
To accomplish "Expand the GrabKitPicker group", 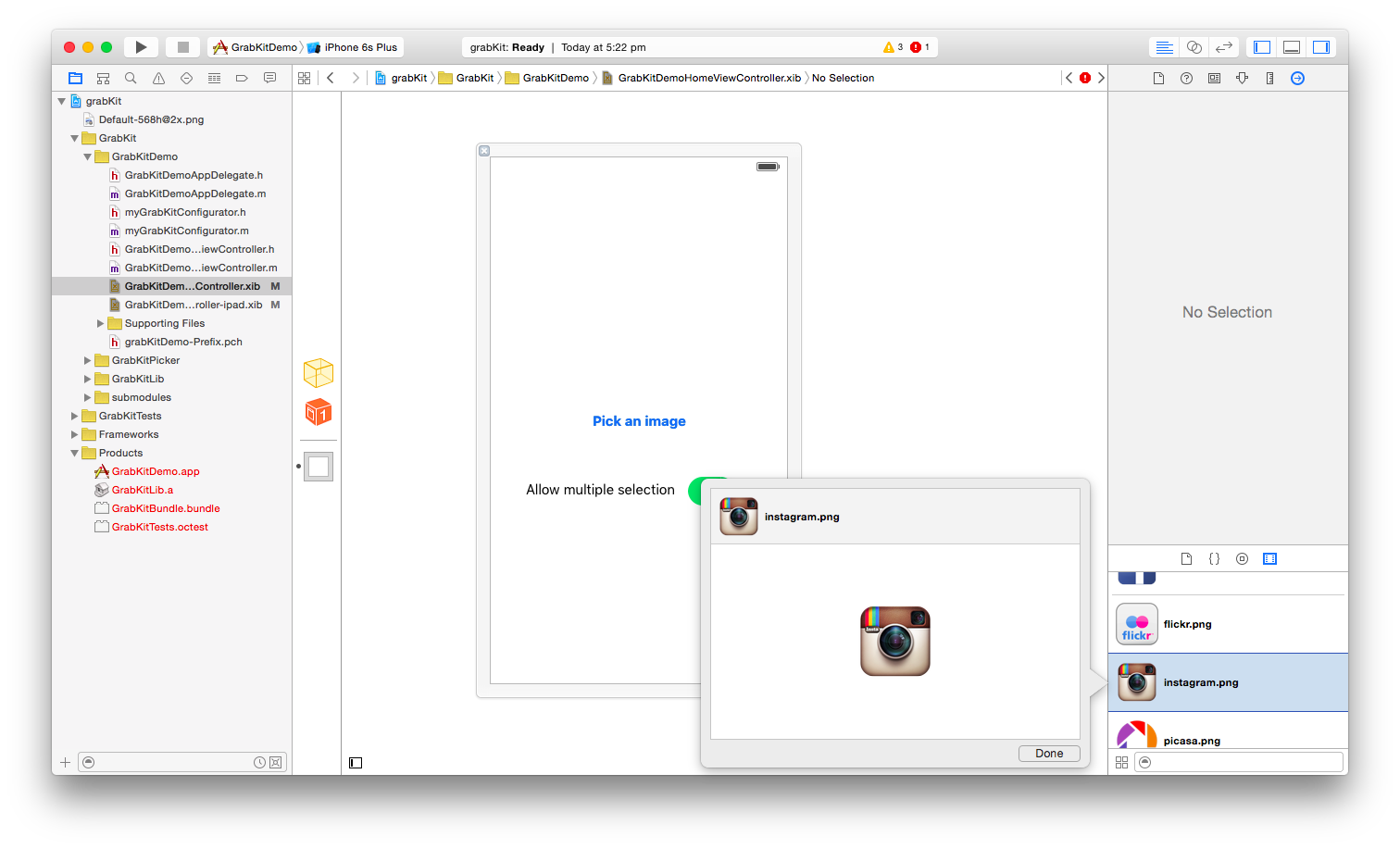I will coord(88,360).
